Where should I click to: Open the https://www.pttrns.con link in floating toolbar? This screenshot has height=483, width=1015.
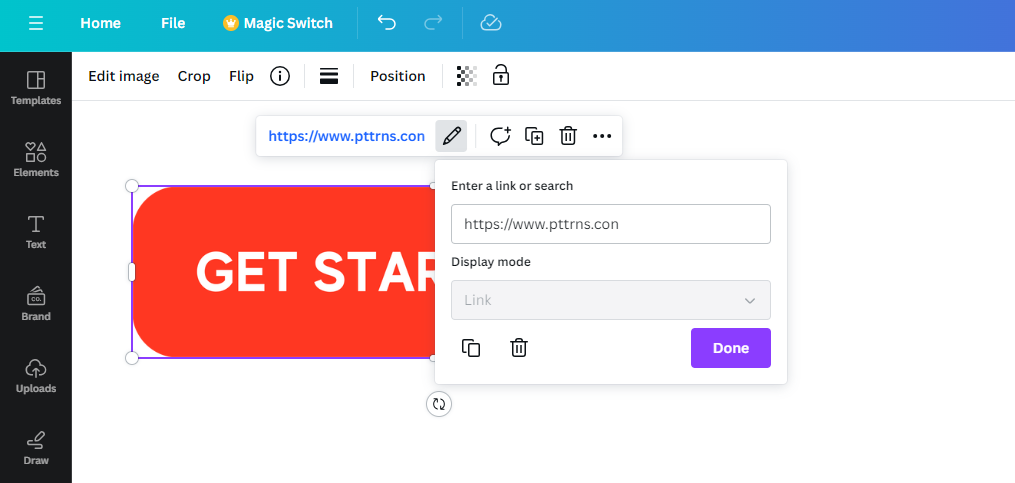tap(346, 136)
